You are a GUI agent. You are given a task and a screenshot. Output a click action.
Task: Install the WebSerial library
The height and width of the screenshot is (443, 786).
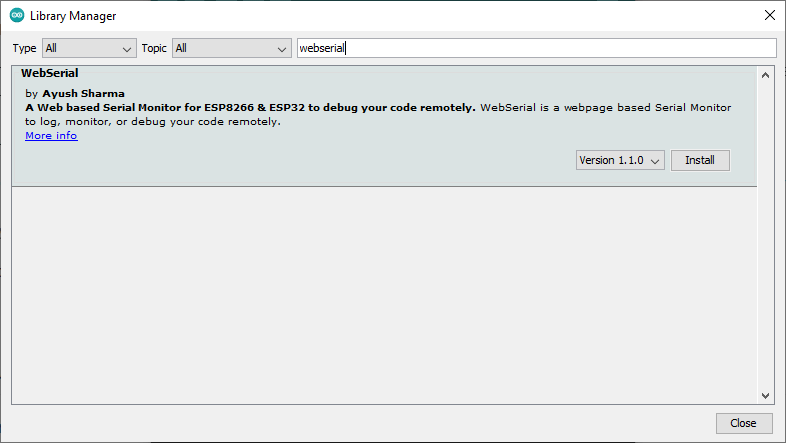tap(700, 160)
